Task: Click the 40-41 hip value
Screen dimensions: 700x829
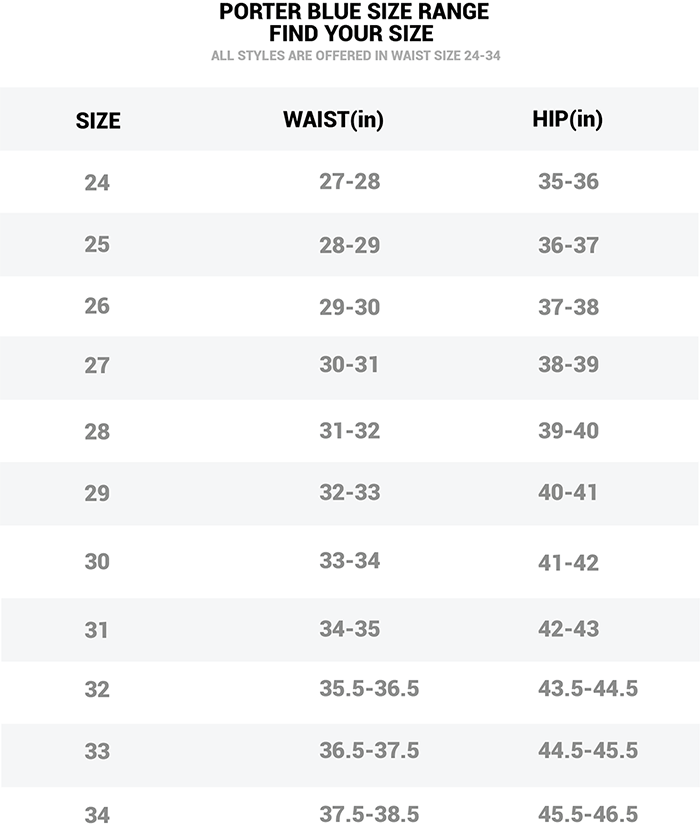Action: 569,492
